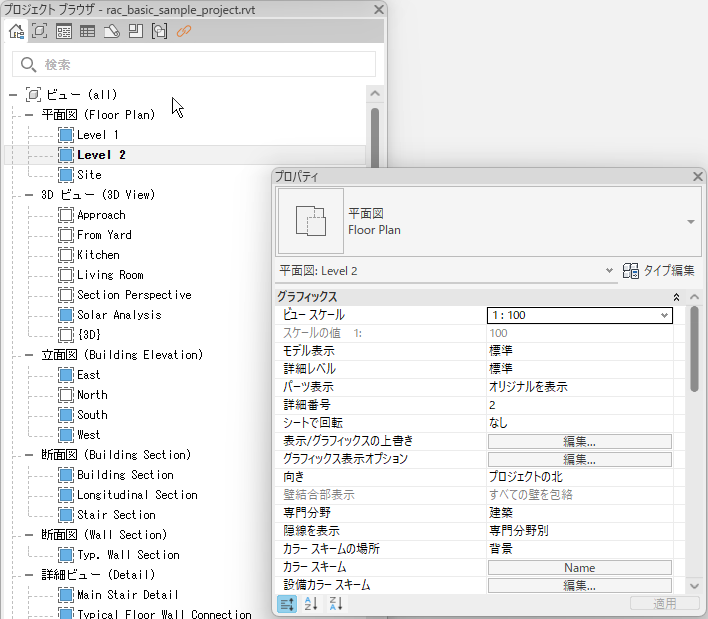Select the From Yard 3D view
This screenshot has width=708, height=619.
(x=104, y=235)
